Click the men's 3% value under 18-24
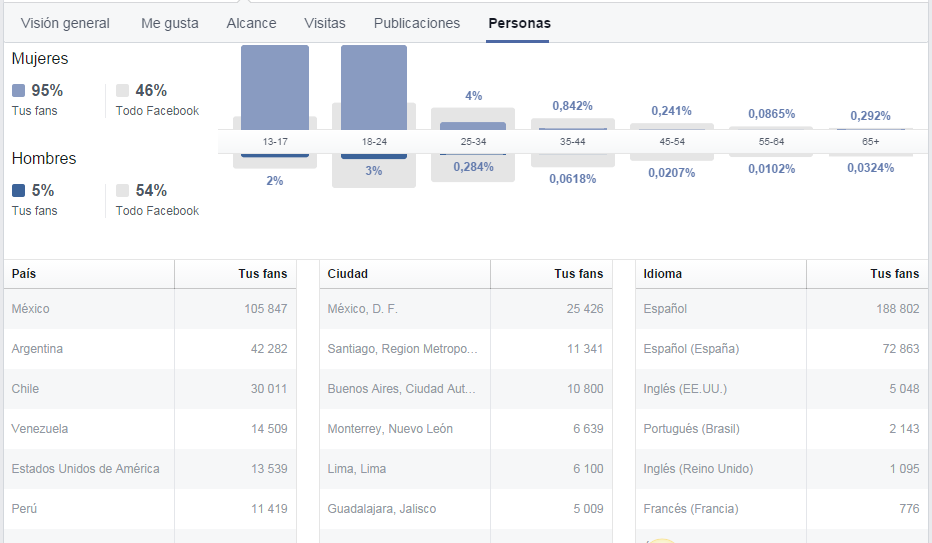 click(373, 171)
